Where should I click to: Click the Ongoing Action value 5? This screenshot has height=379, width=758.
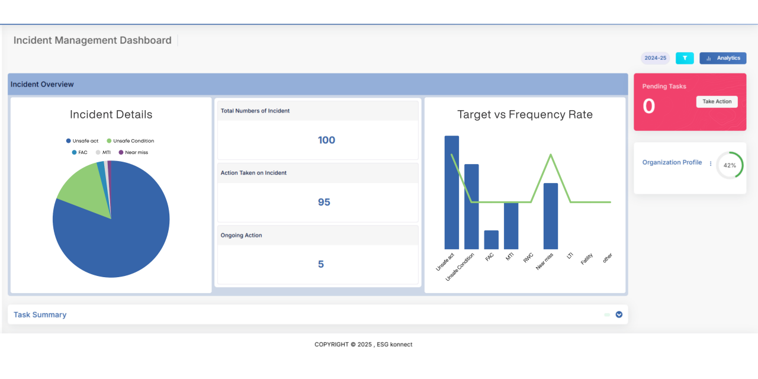pyautogui.click(x=321, y=264)
